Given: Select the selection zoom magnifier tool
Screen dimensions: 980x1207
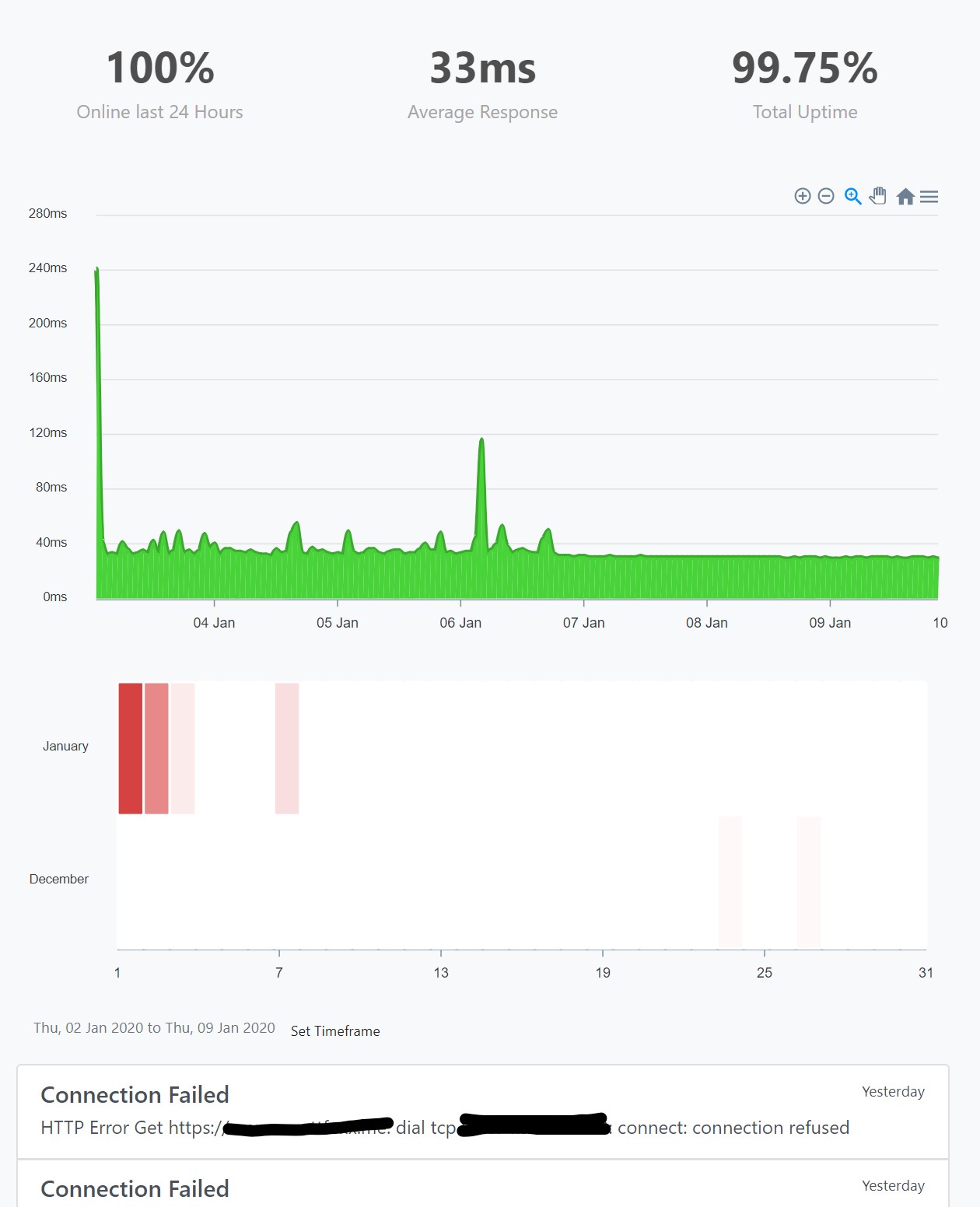Looking at the screenshot, I should (x=852, y=197).
